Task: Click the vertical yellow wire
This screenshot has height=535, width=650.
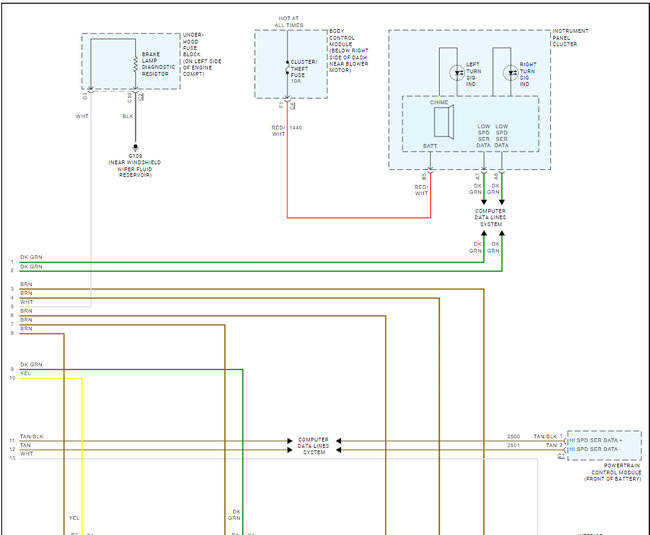Action: 82,456
